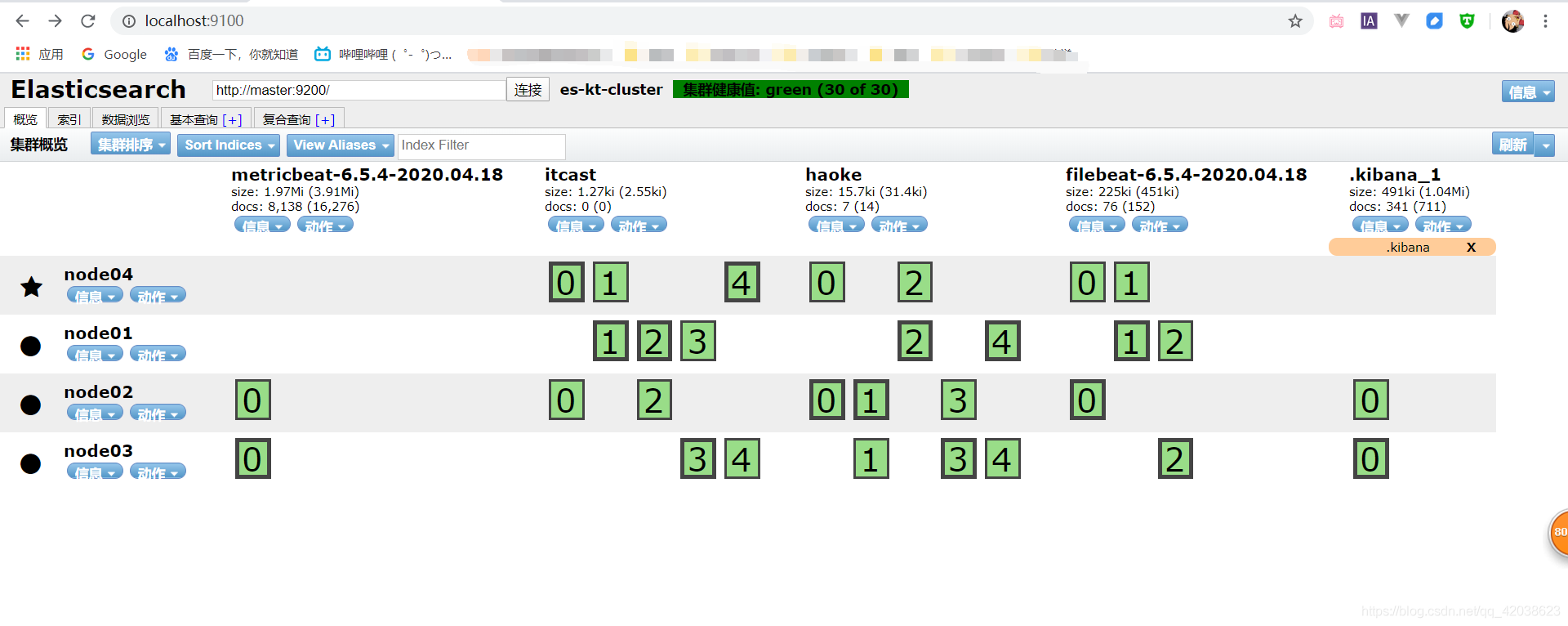Open the arrow dropdown beside 刷新
The height and width of the screenshot is (626, 1568).
point(1544,145)
